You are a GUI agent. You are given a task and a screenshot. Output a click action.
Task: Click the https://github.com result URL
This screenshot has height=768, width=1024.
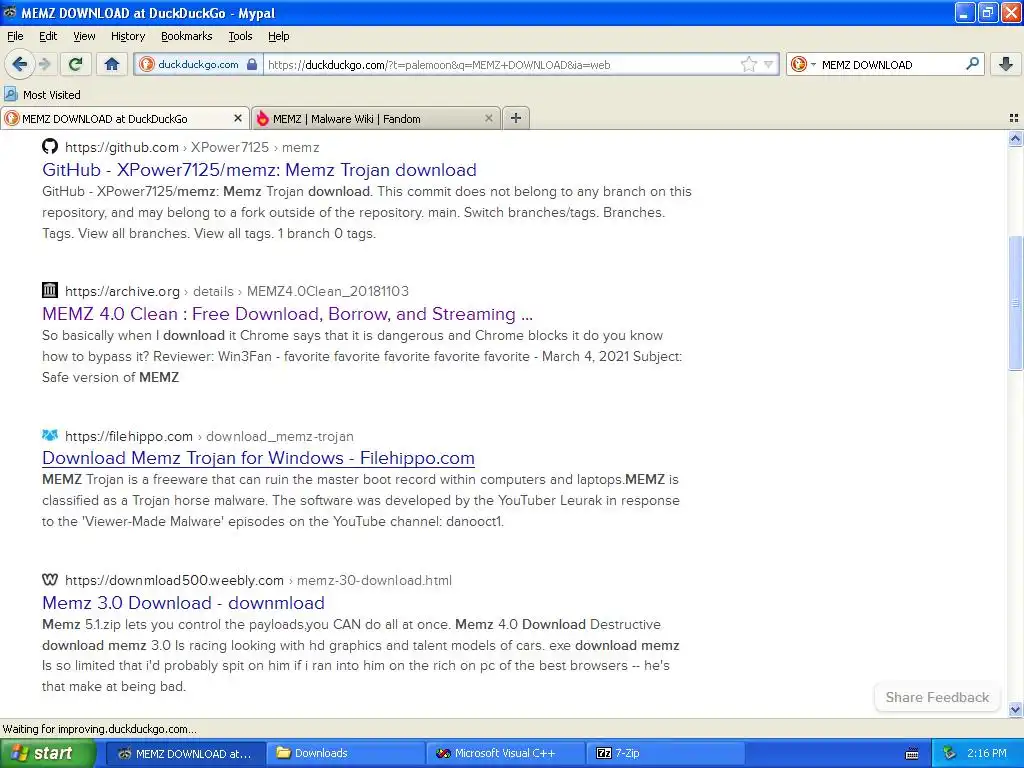122,148
